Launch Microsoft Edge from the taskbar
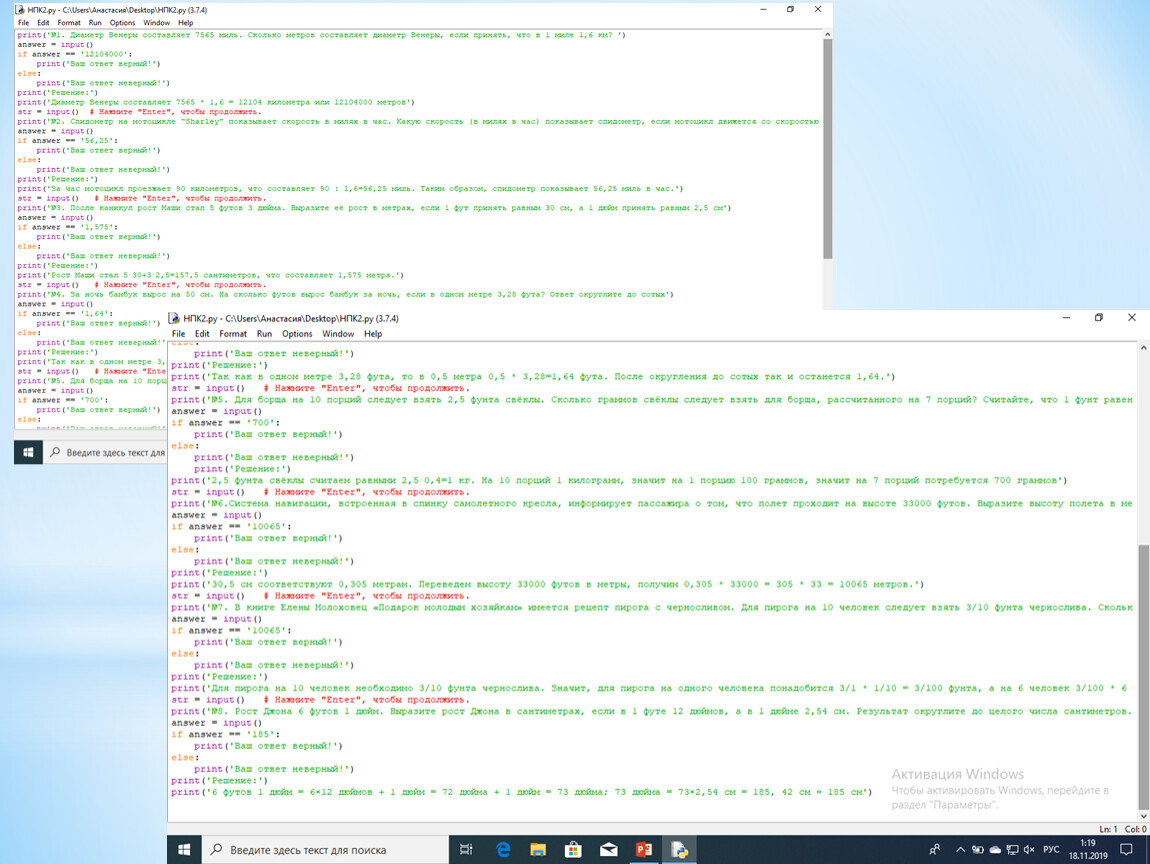This screenshot has width=1150, height=864. [x=503, y=850]
